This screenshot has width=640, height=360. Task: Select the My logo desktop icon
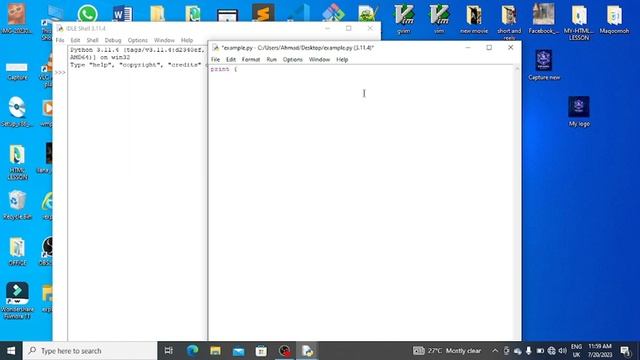click(x=579, y=112)
